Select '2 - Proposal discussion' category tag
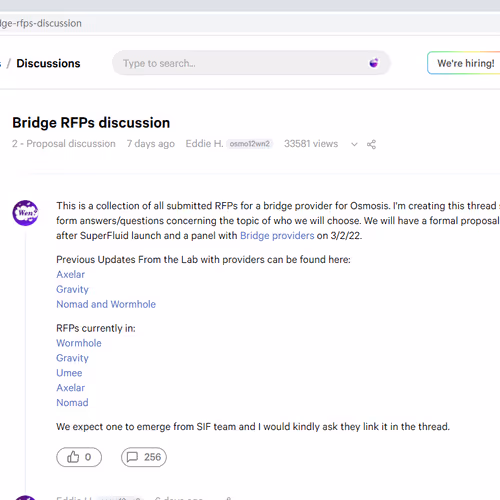Image resolution: width=500 pixels, height=500 pixels. pos(64,144)
